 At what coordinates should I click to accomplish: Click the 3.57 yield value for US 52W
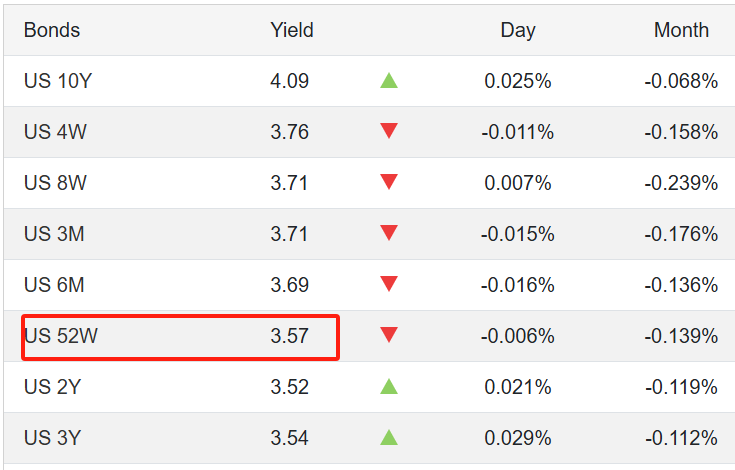290,336
